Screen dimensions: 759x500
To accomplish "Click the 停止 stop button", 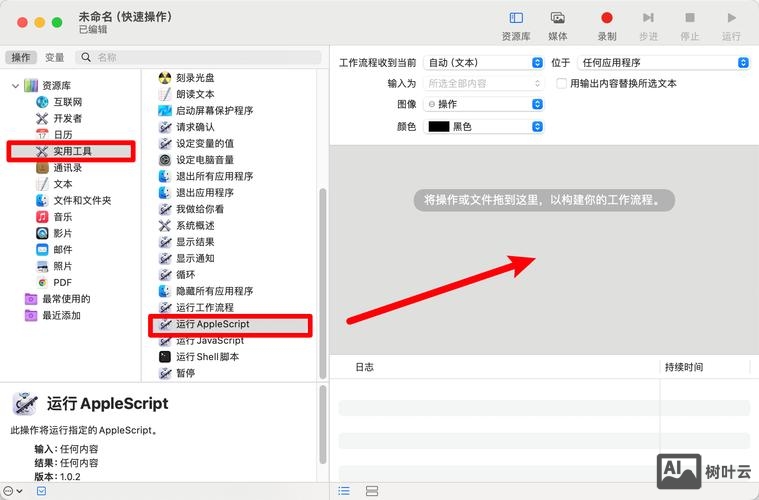I will 690,26.
